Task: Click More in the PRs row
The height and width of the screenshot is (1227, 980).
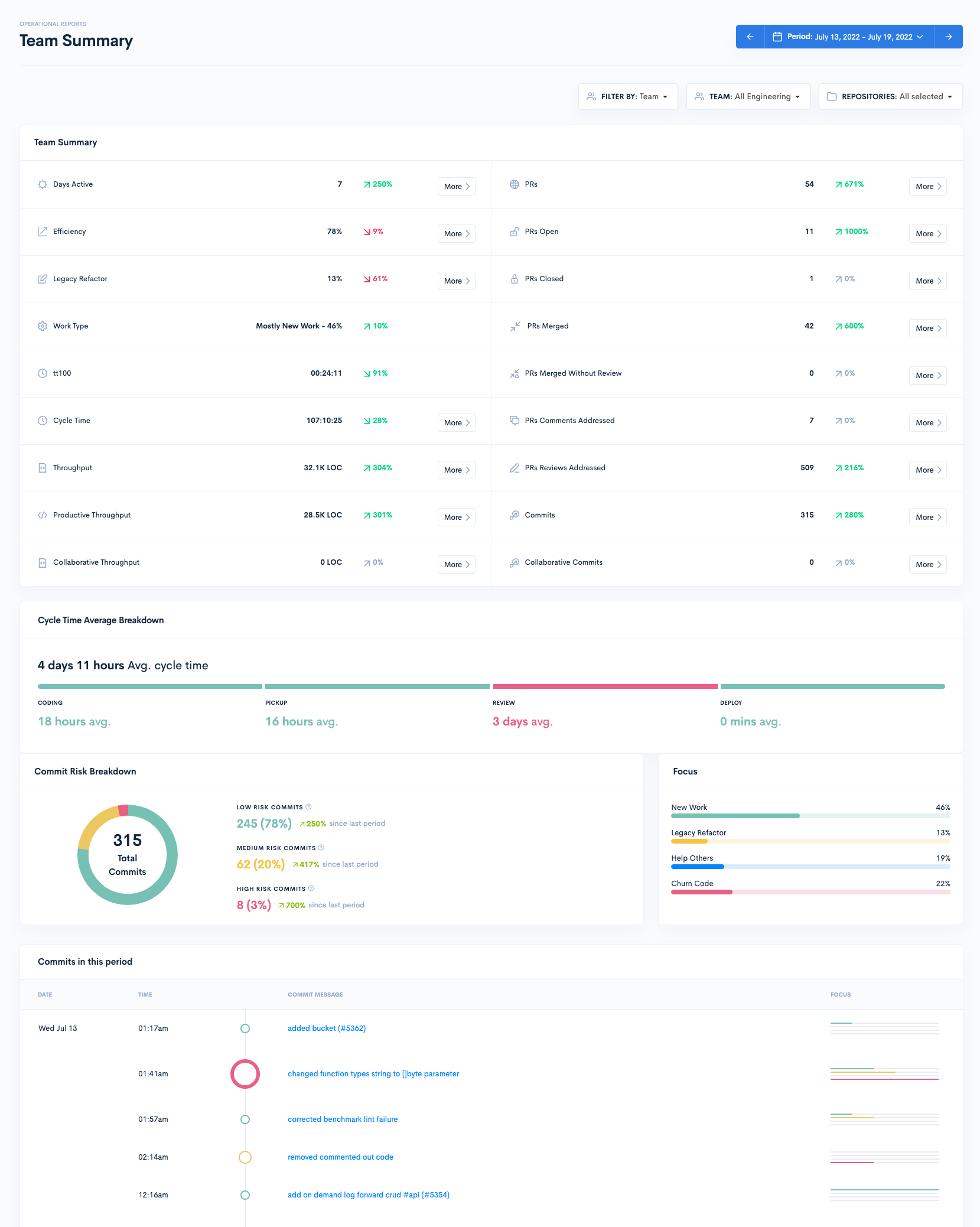Action: (x=928, y=186)
